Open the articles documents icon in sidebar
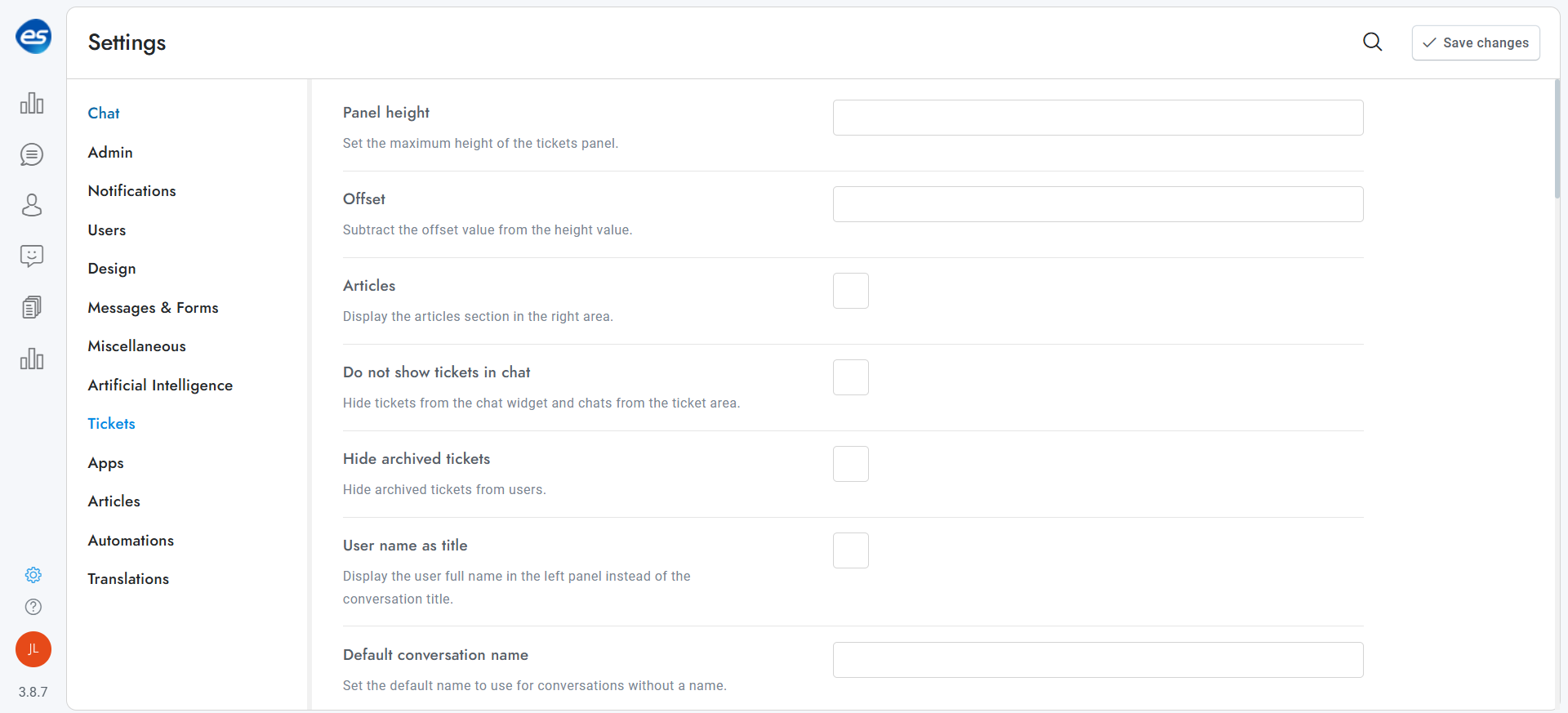The height and width of the screenshot is (713, 1568). 32,306
